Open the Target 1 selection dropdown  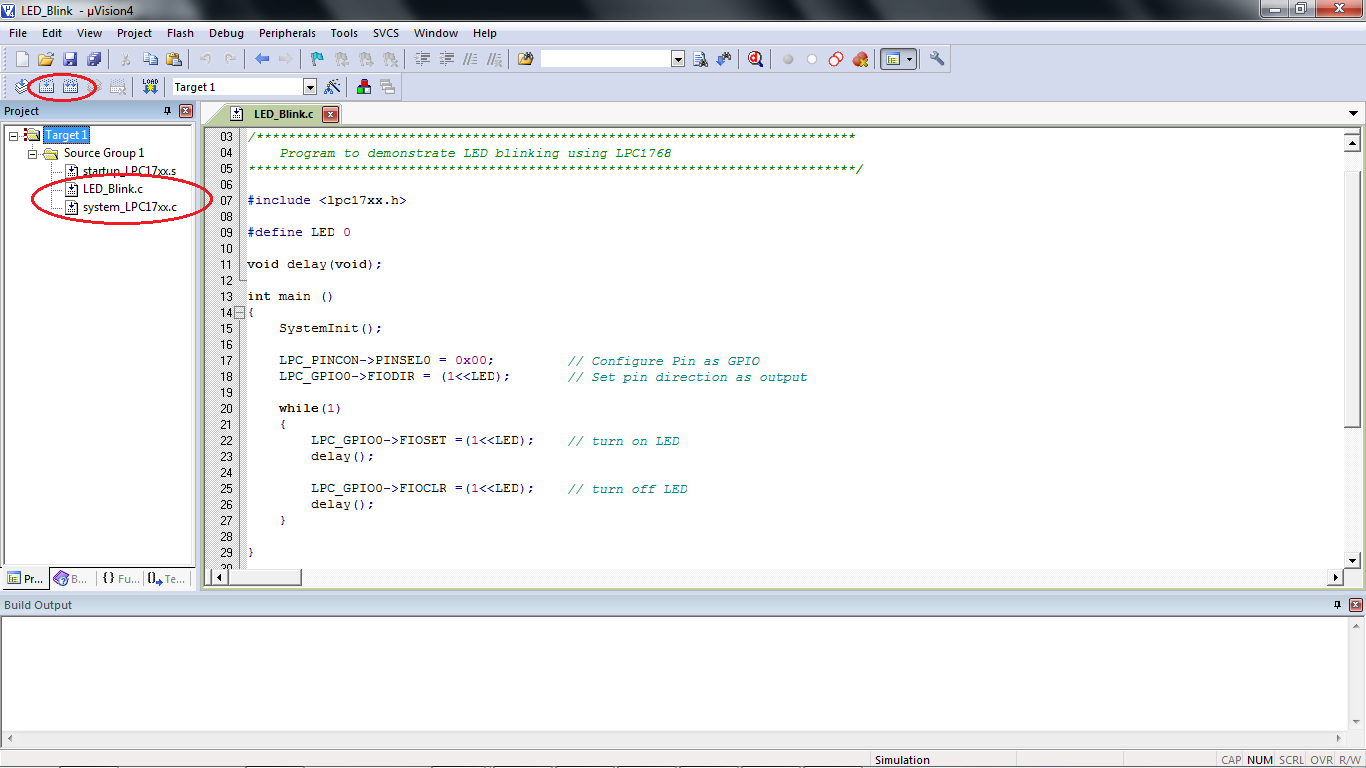[310, 87]
